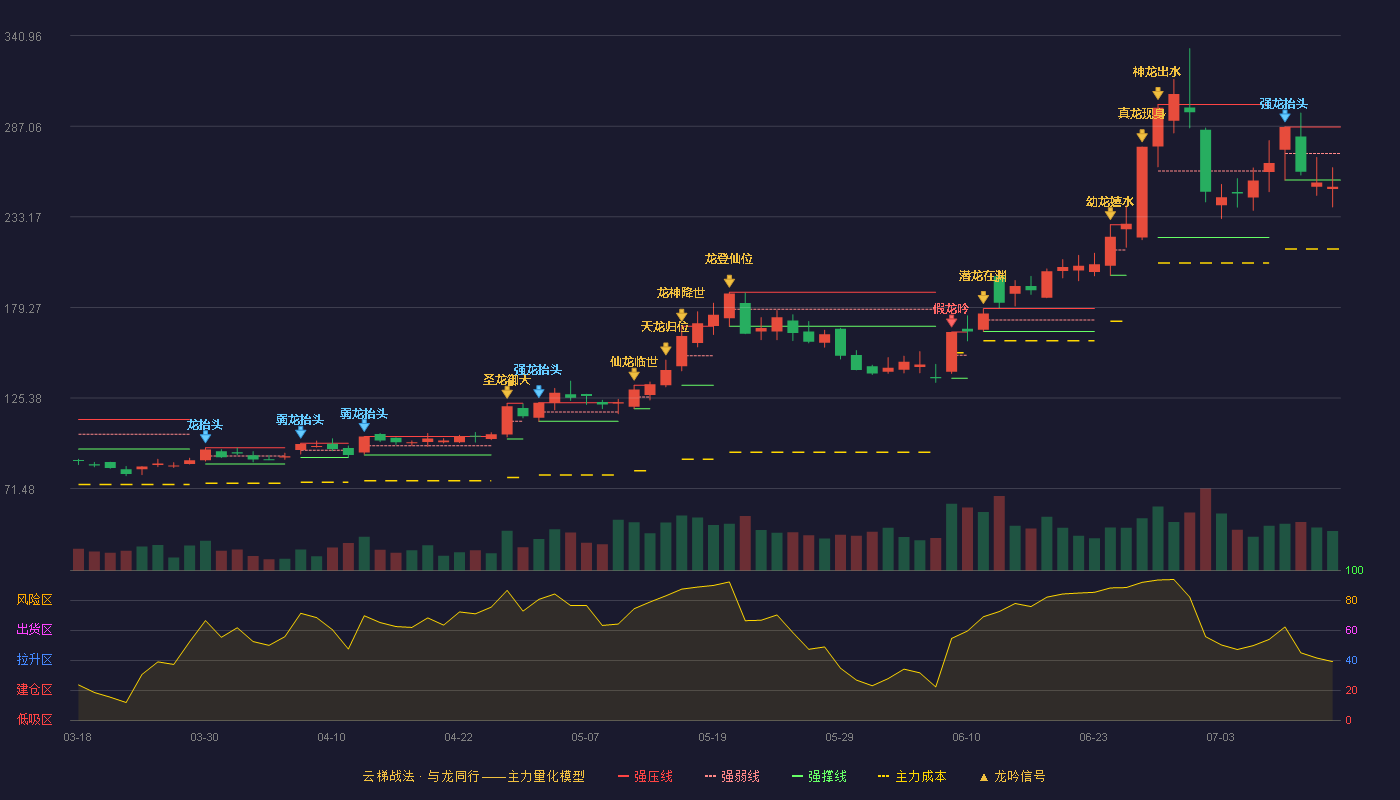Click the 建仓区 zone label
This screenshot has width=1400, height=800.
click(35, 690)
